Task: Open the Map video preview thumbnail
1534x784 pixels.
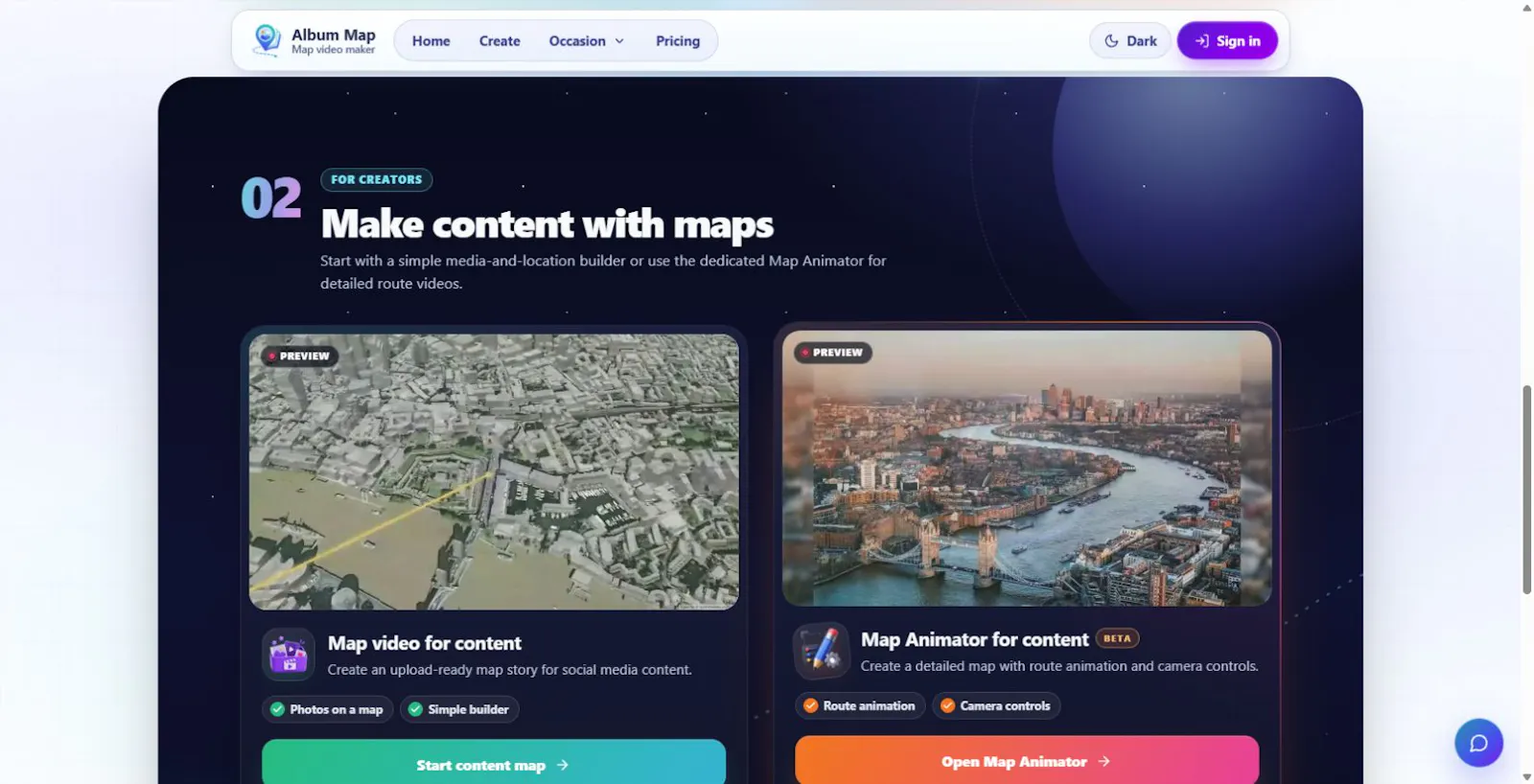Action: (494, 472)
